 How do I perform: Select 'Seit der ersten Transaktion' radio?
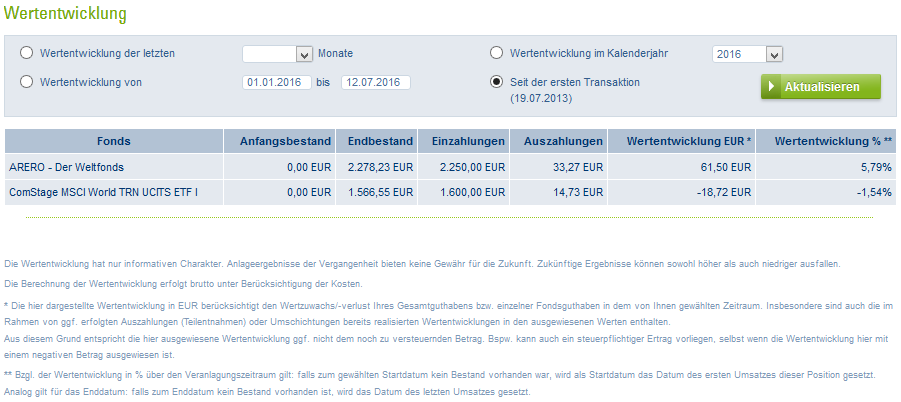tap(496, 82)
